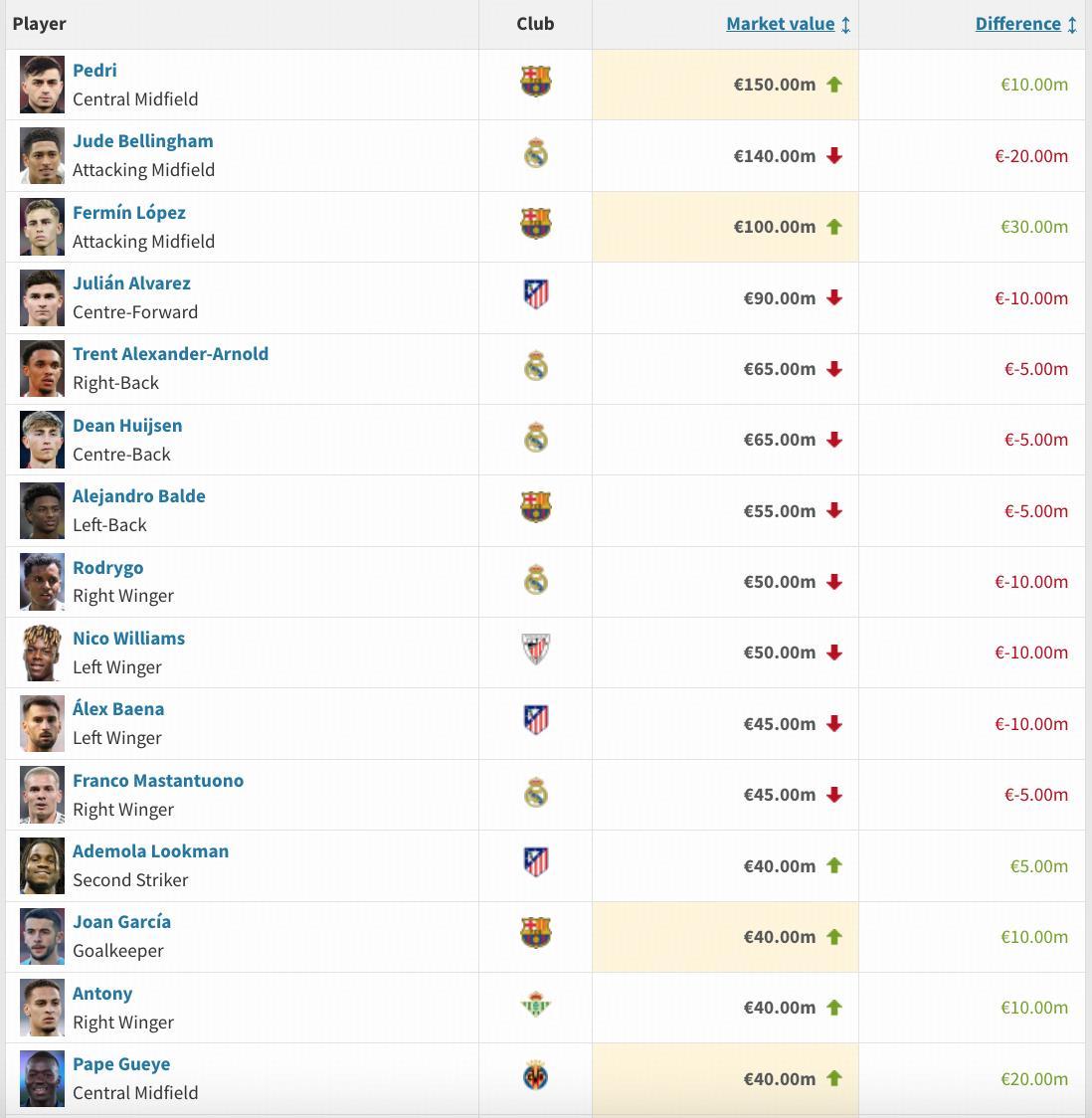Open Trent Alexander-Arnold's profile link
Viewport: 1092px width, 1118px height.
[170, 353]
